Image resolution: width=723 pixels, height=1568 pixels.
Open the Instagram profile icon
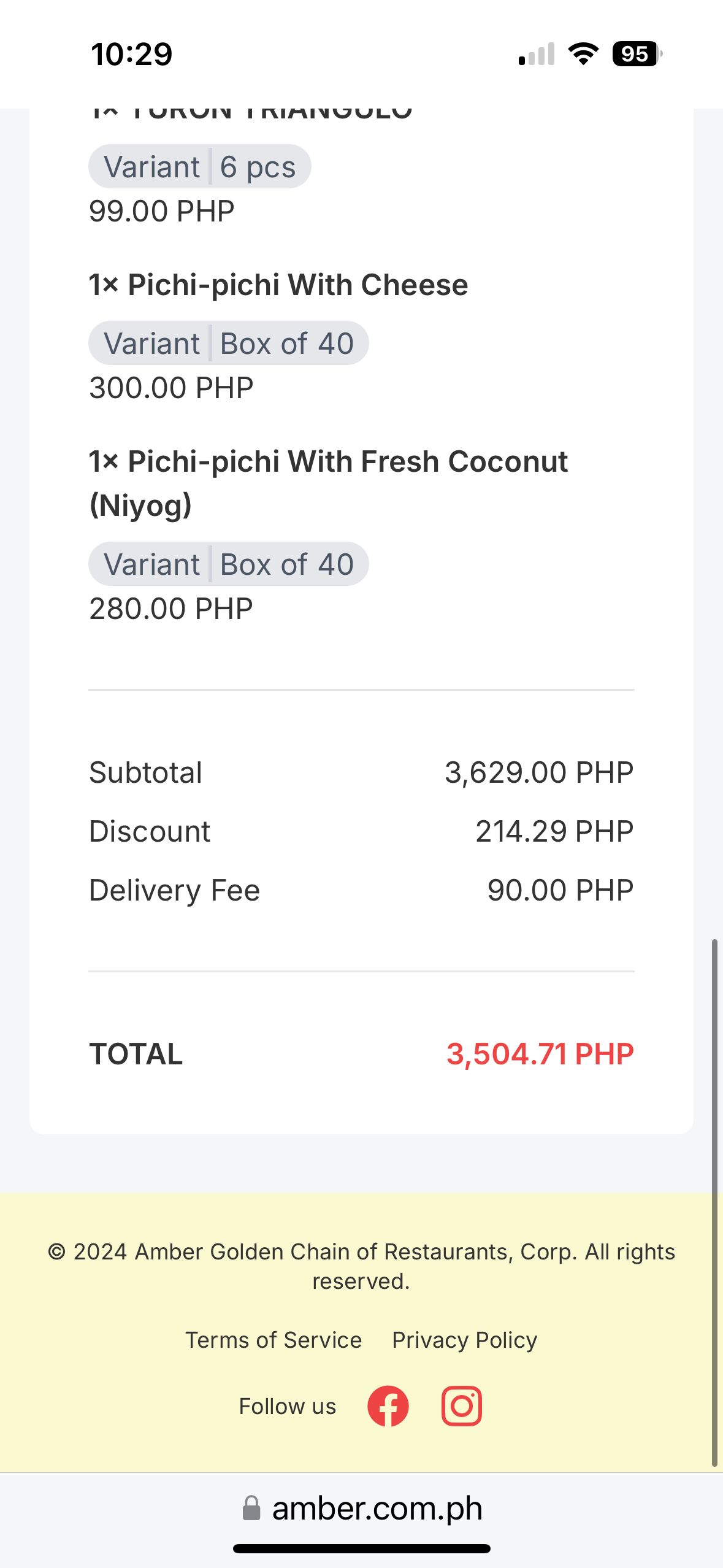[461, 1406]
